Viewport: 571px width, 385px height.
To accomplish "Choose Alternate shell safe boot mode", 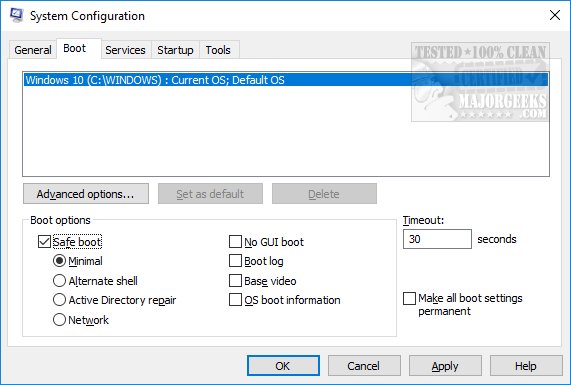I will pyautogui.click(x=59, y=281).
